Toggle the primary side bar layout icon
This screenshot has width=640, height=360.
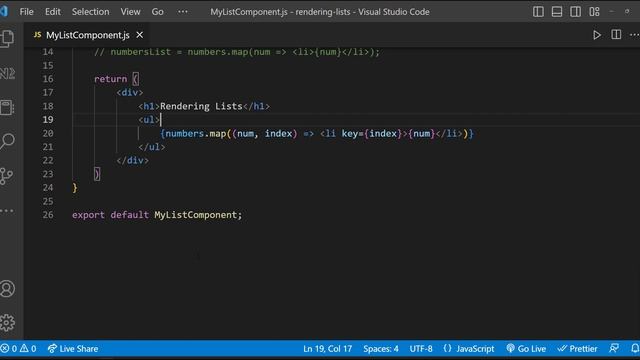(x=538, y=12)
